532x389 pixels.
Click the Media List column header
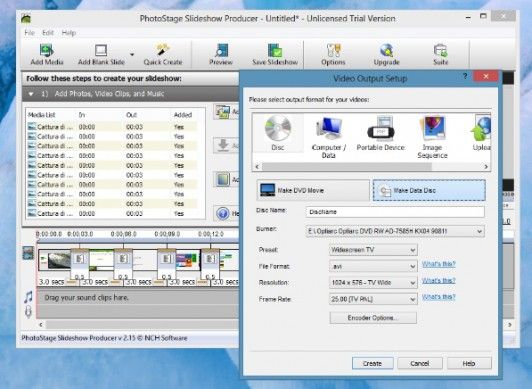(x=41, y=115)
